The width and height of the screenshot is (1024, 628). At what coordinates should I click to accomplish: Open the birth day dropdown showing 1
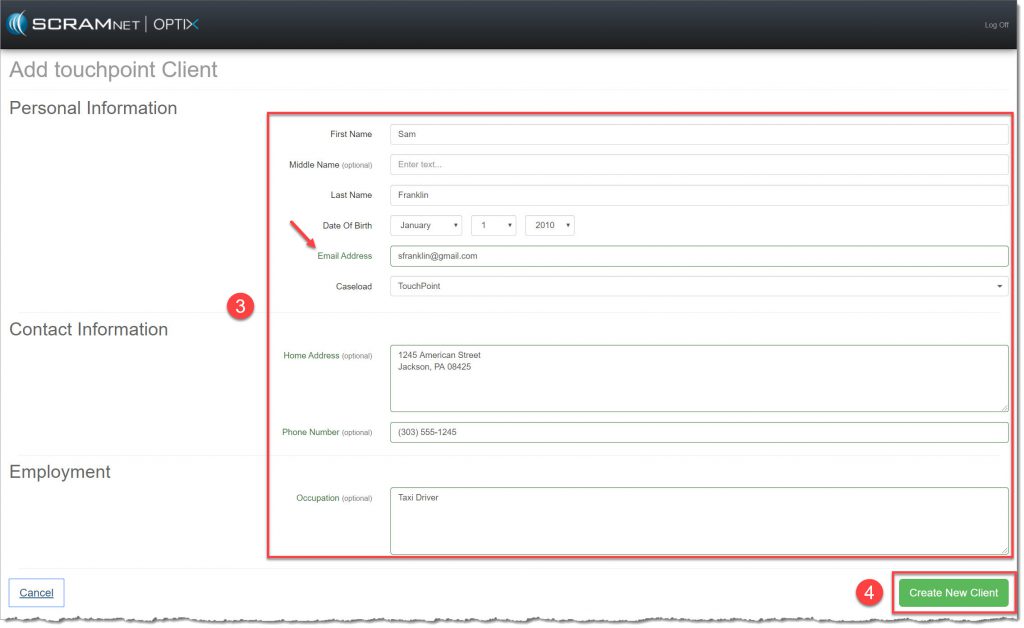(x=494, y=225)
